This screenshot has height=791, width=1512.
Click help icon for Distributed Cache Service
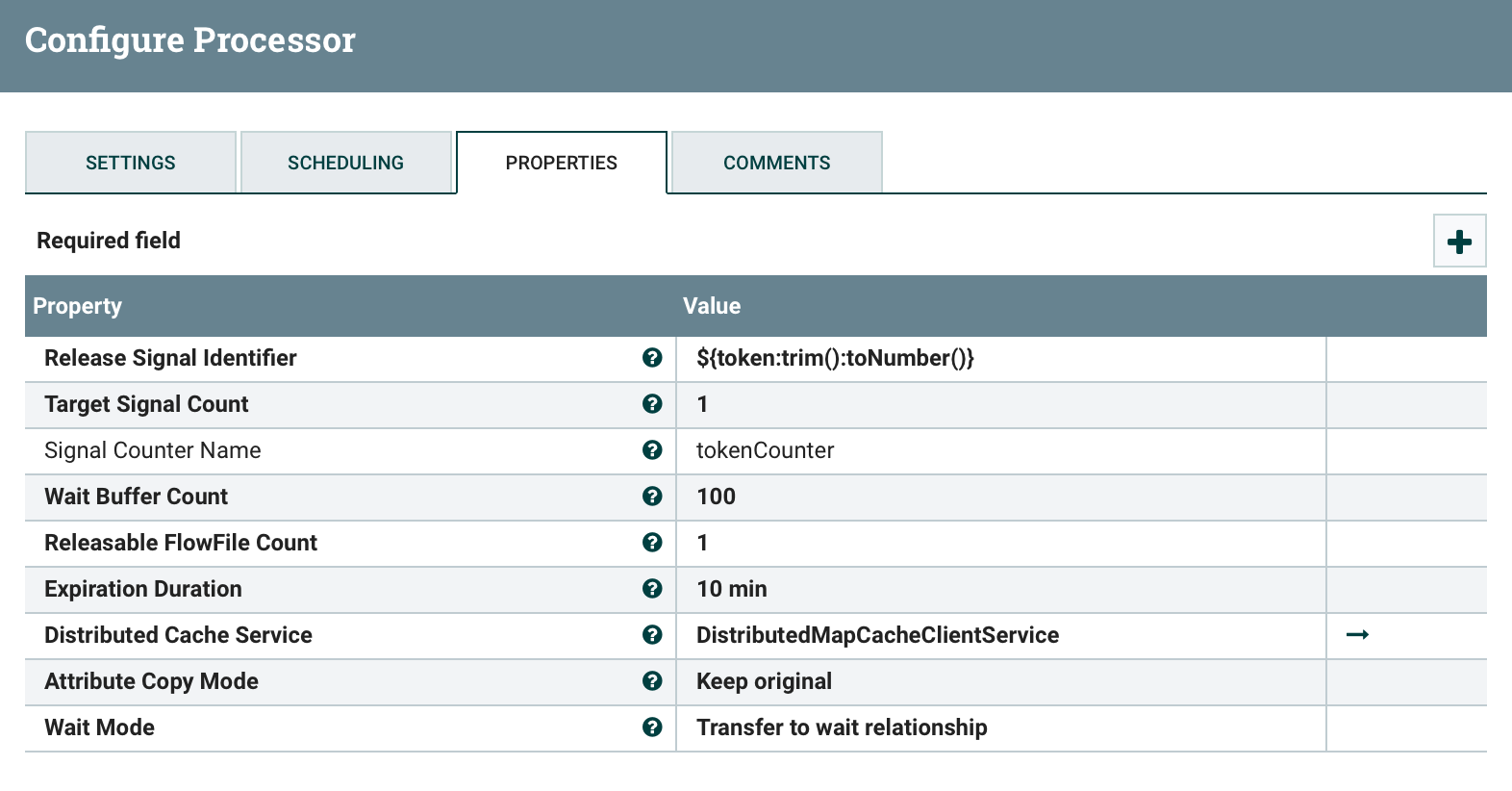coord(652,635)
